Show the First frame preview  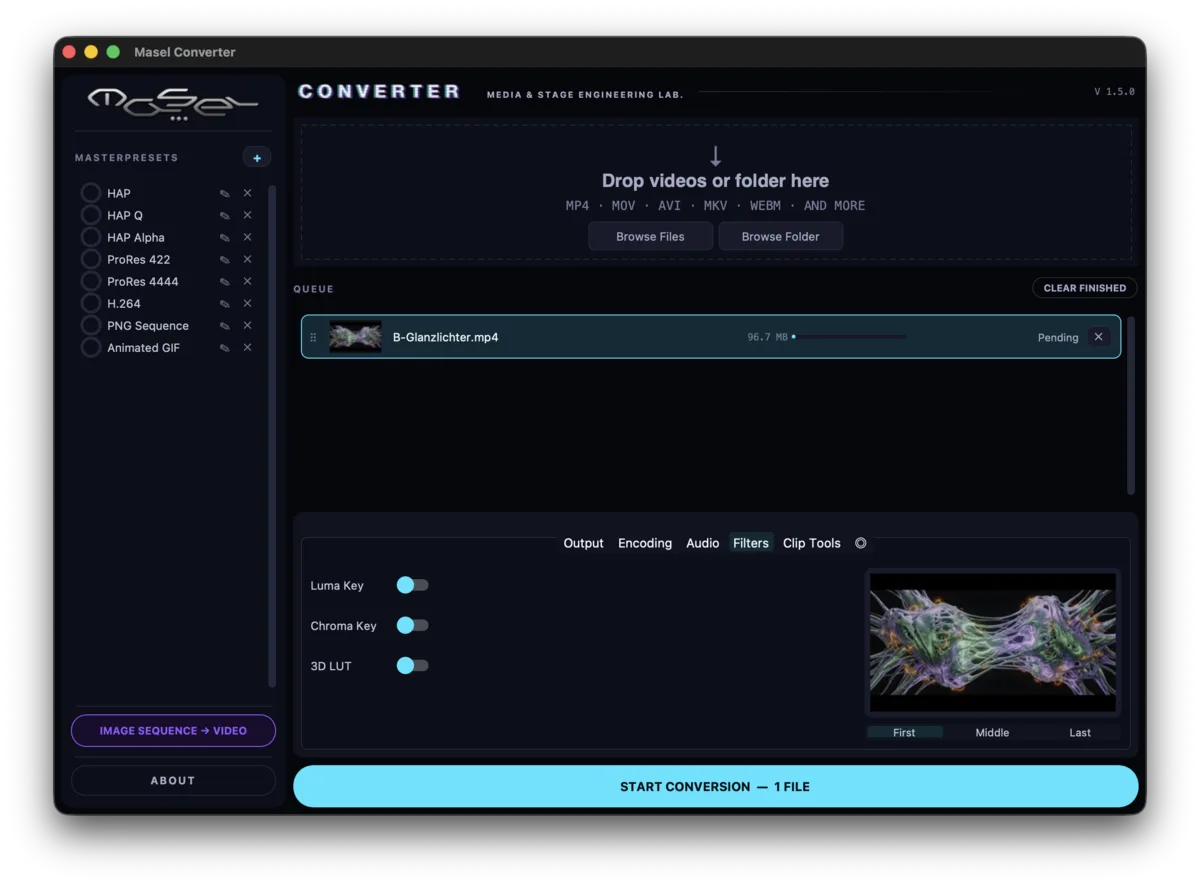[904, 732]
